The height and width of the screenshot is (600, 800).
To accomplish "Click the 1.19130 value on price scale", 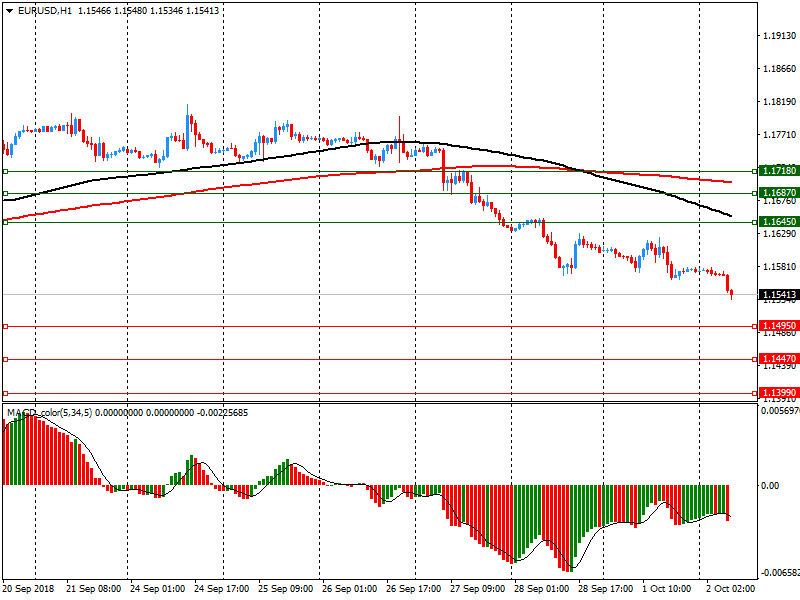I will 778,36.
